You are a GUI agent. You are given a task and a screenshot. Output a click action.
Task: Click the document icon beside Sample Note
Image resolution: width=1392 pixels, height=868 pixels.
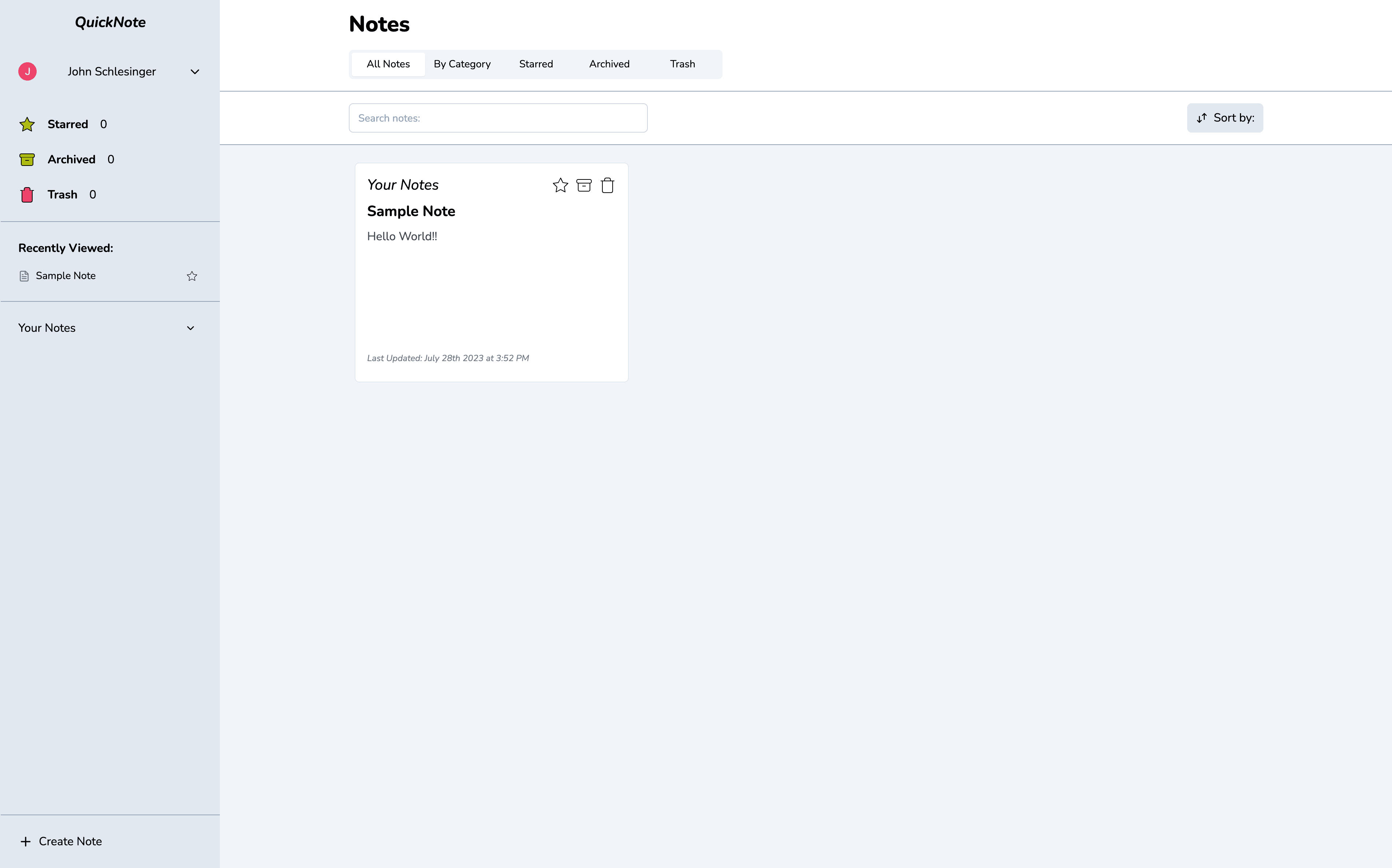pyautogui.click(x=23, y=275)
